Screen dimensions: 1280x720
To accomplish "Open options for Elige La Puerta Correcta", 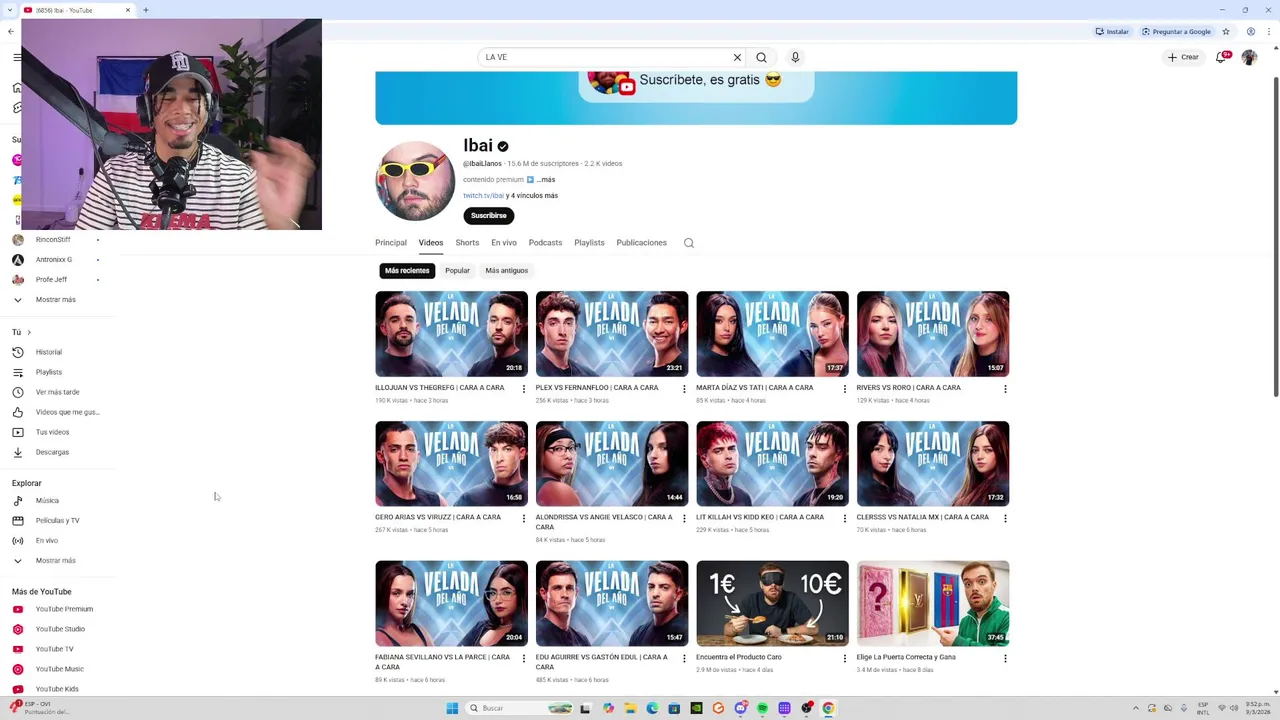I will (1005, 659).
